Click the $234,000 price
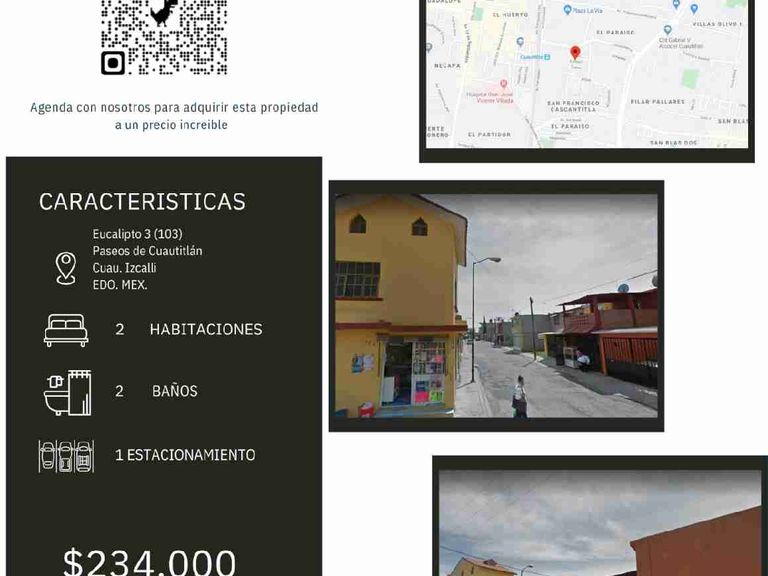Image resolution: width=768 pixels, height=576 pixels. click(150, 562)
